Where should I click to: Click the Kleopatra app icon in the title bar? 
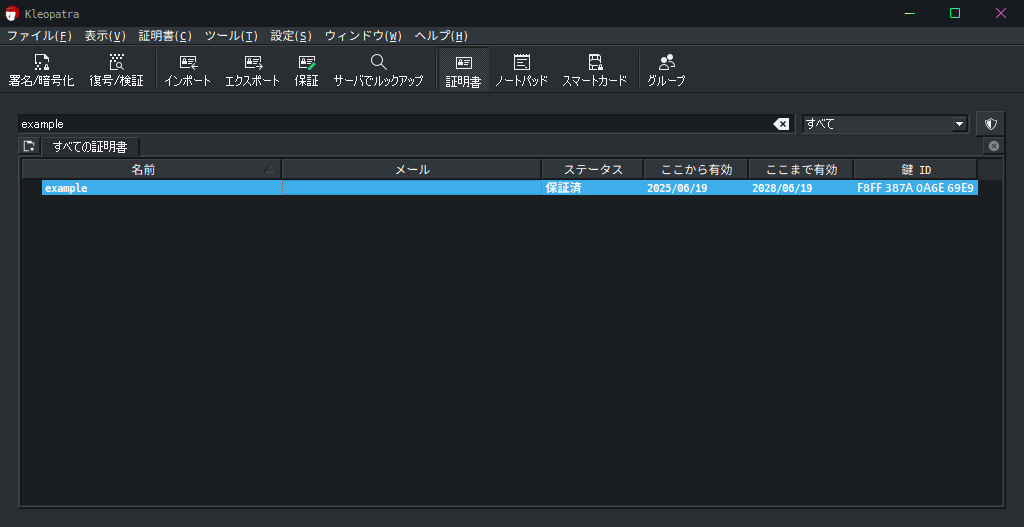(12, 13)
